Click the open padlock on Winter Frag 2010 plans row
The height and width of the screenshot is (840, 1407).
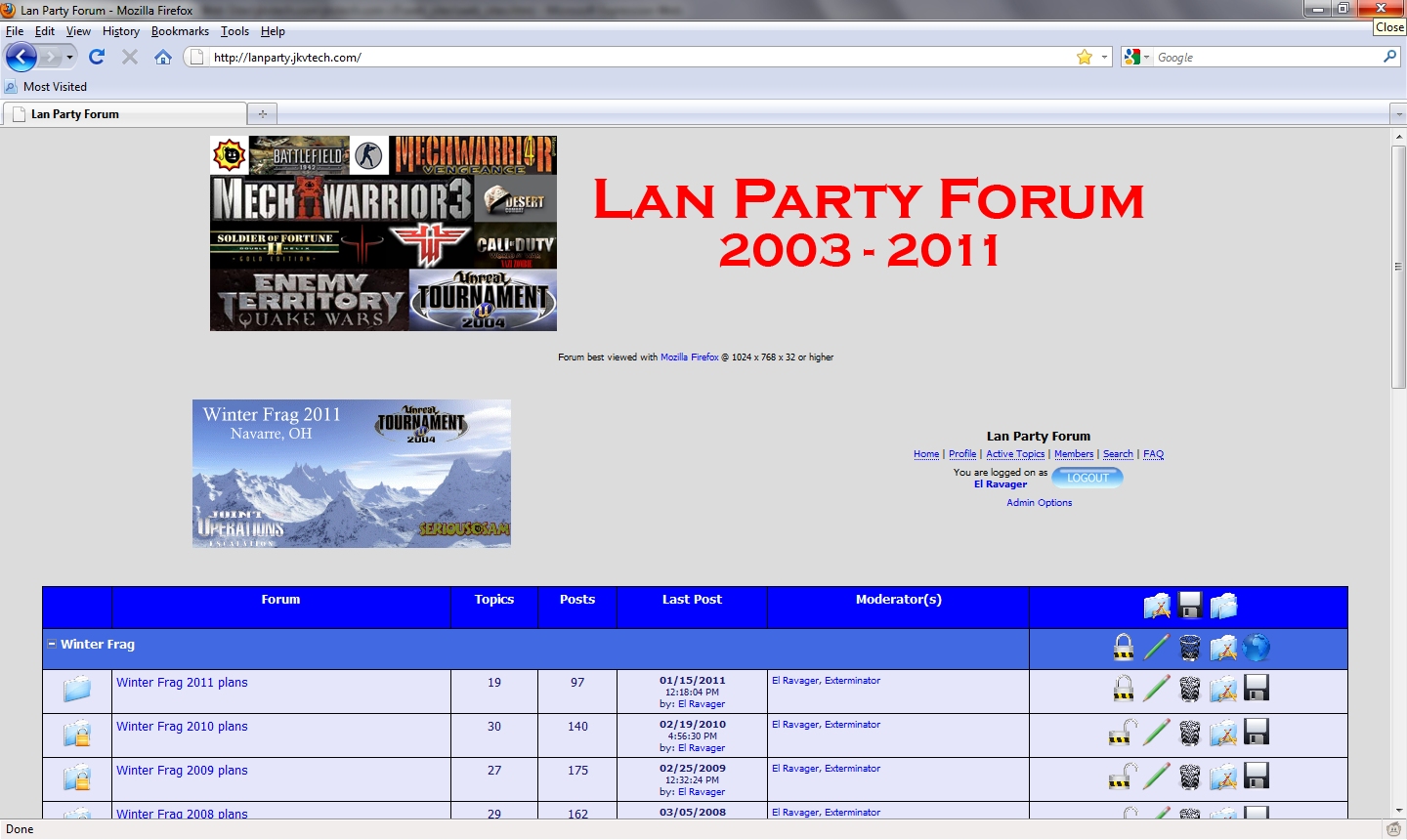1124,733
